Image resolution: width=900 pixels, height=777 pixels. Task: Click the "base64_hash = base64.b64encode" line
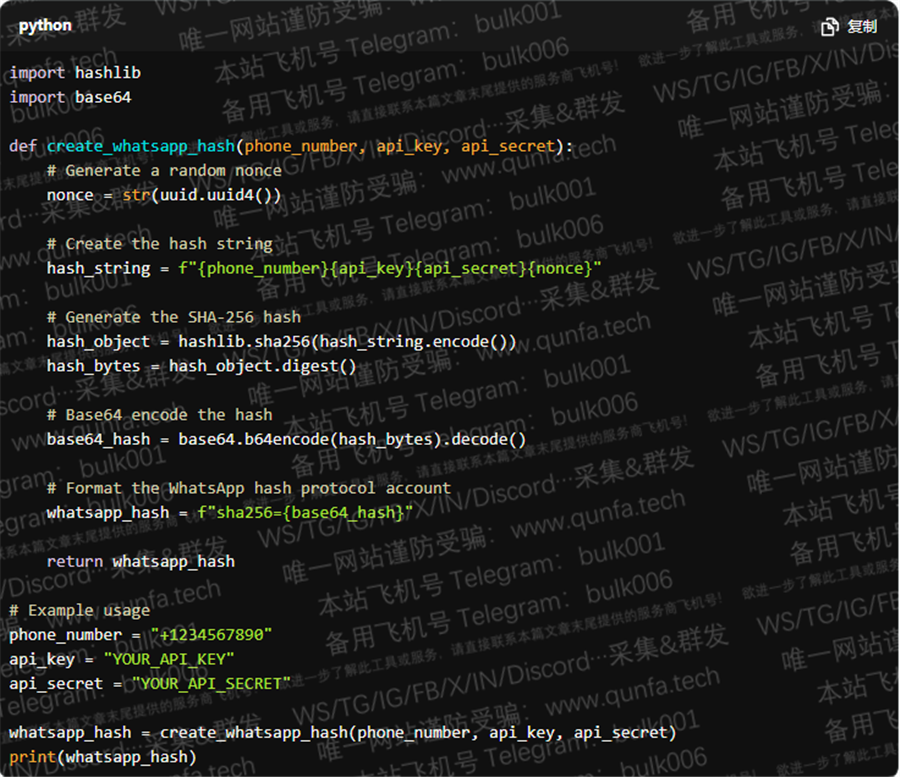pyautogui.click(x=286, y=440)
